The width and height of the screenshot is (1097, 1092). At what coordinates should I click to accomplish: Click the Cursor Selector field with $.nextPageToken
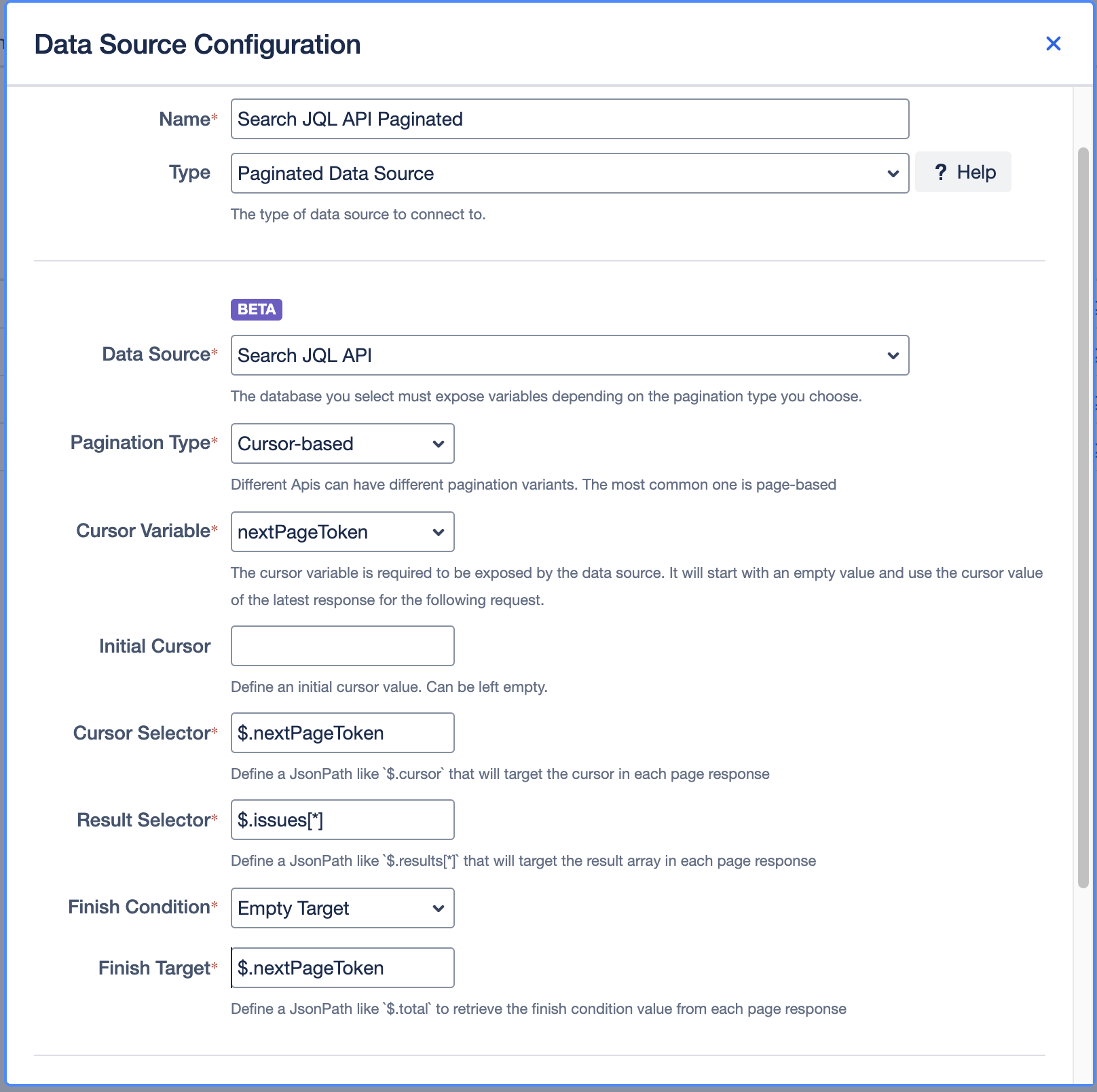(342, 733)
